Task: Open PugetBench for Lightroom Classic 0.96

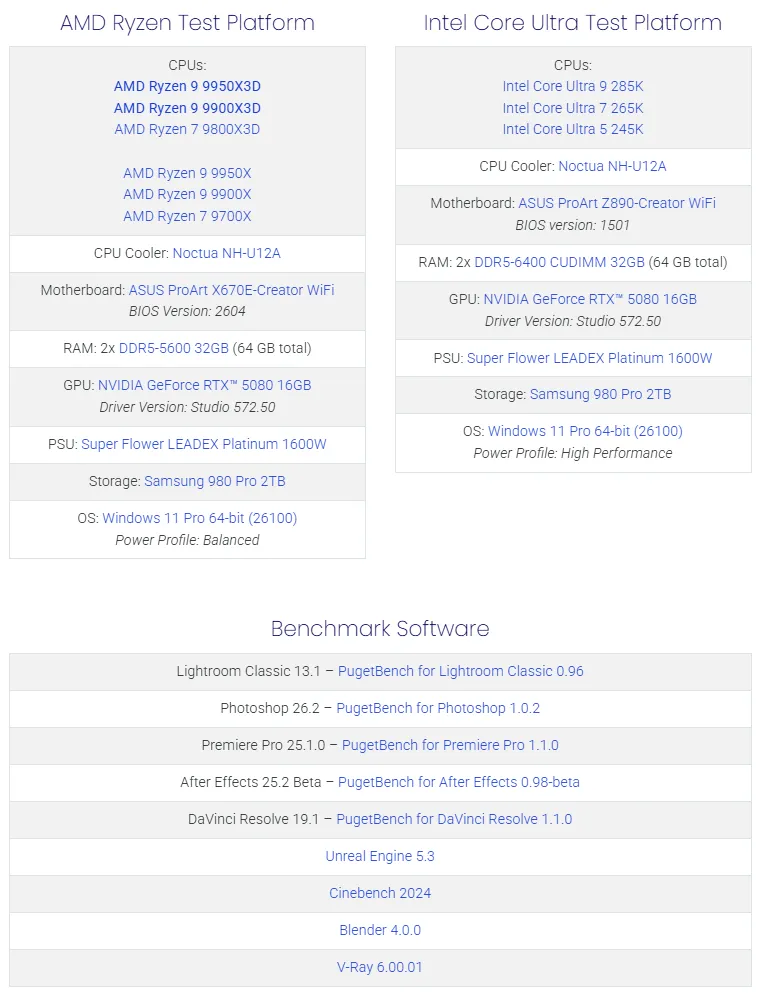Action: pos(460,671)
